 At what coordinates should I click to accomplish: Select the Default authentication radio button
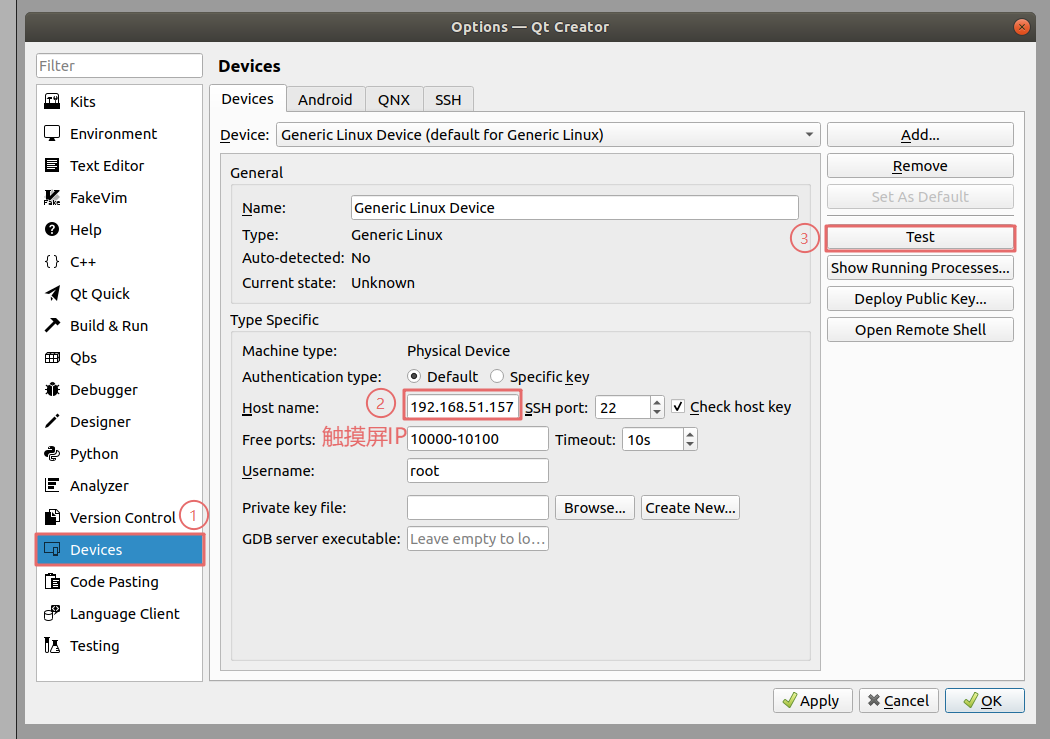pos(413,377)
